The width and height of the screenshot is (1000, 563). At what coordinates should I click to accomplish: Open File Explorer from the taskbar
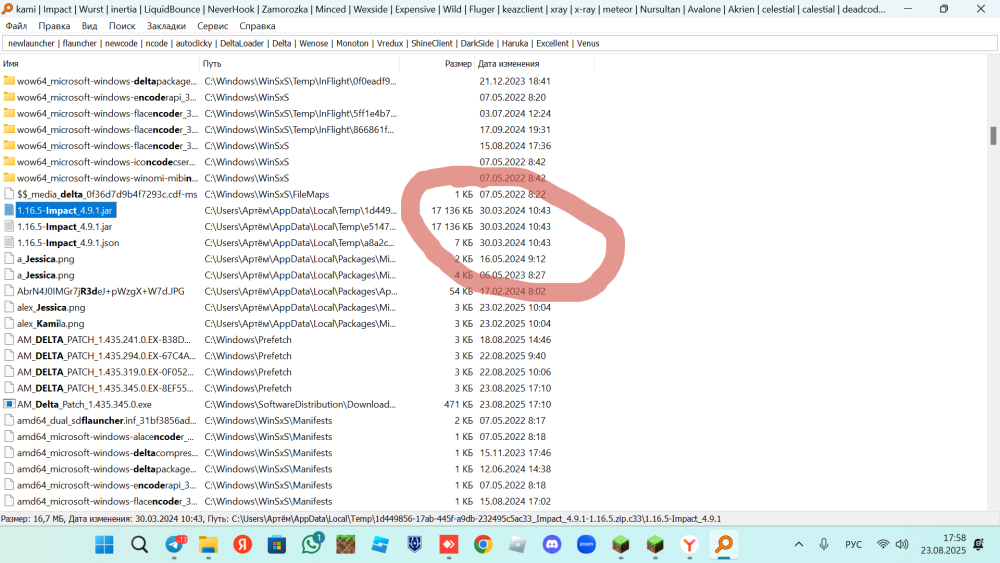point(208,545)
